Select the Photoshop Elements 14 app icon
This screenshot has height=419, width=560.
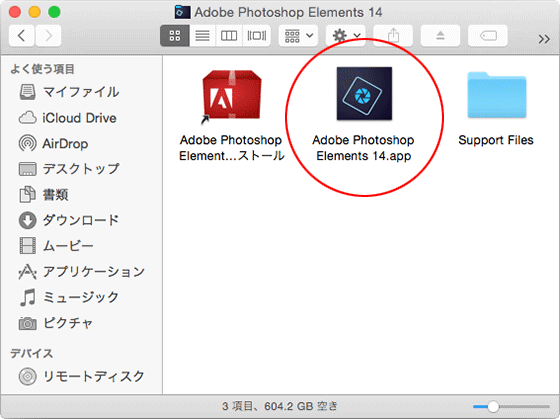[364, 93]
